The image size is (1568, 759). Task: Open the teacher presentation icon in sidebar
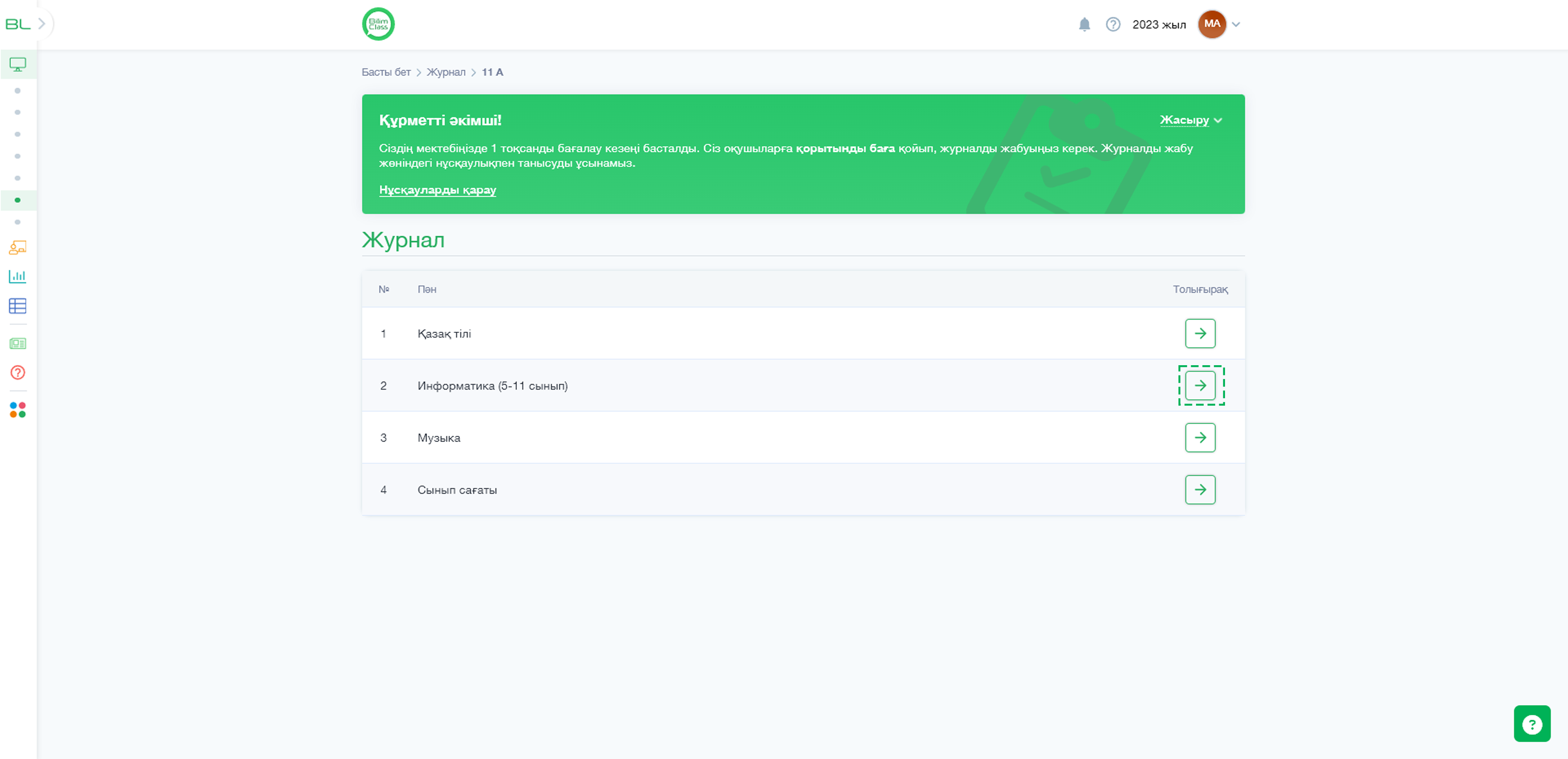click(x=18, y=247)
